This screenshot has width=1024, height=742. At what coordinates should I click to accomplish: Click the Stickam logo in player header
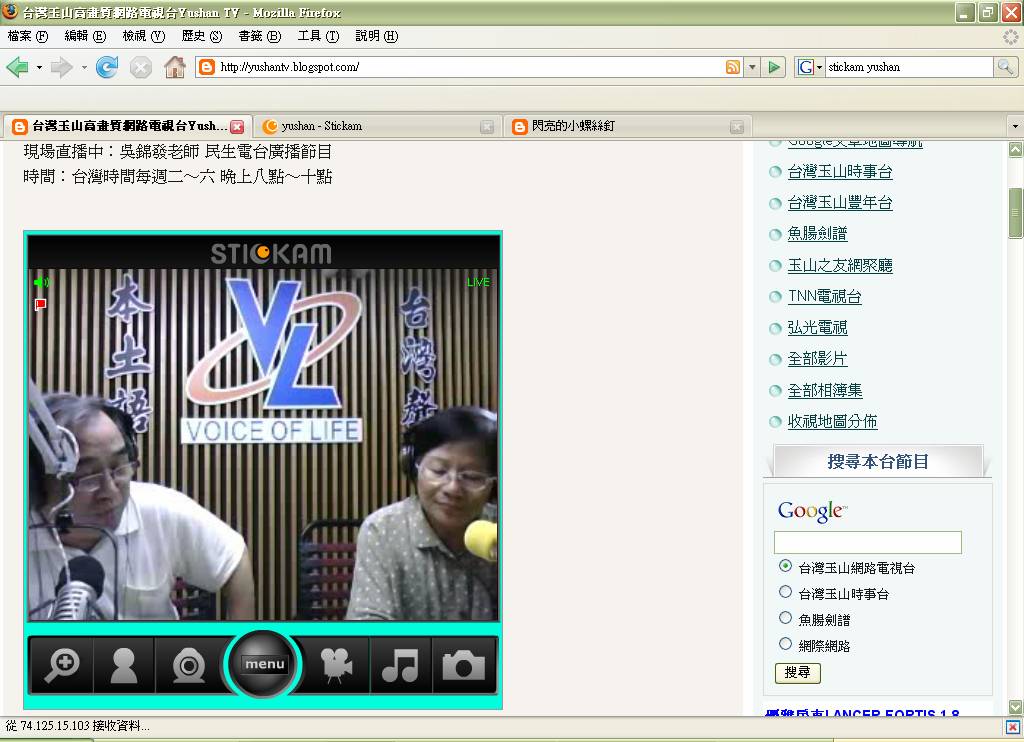tap(270, 253)
